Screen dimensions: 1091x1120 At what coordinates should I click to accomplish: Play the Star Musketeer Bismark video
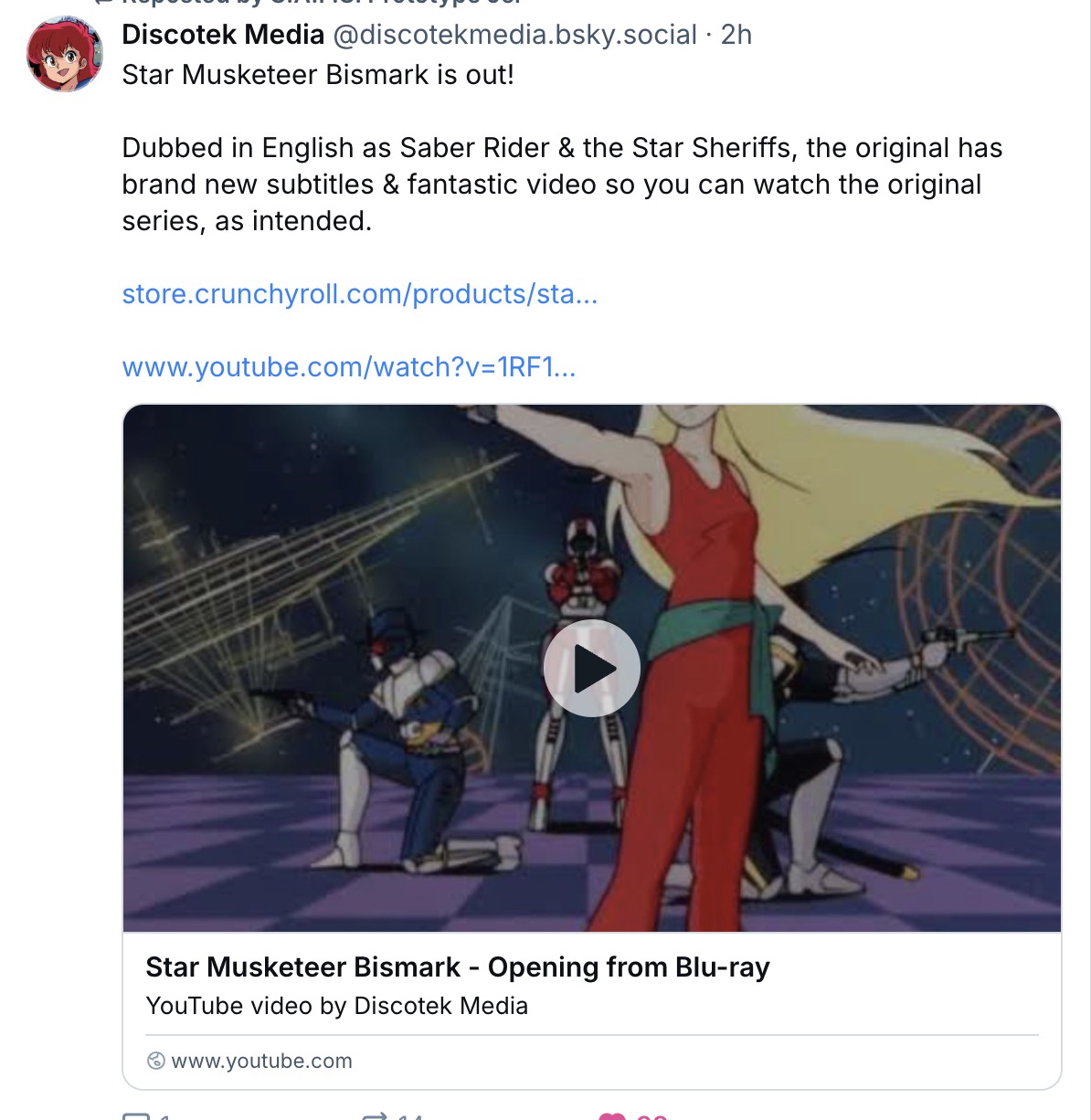coord(592,668)
